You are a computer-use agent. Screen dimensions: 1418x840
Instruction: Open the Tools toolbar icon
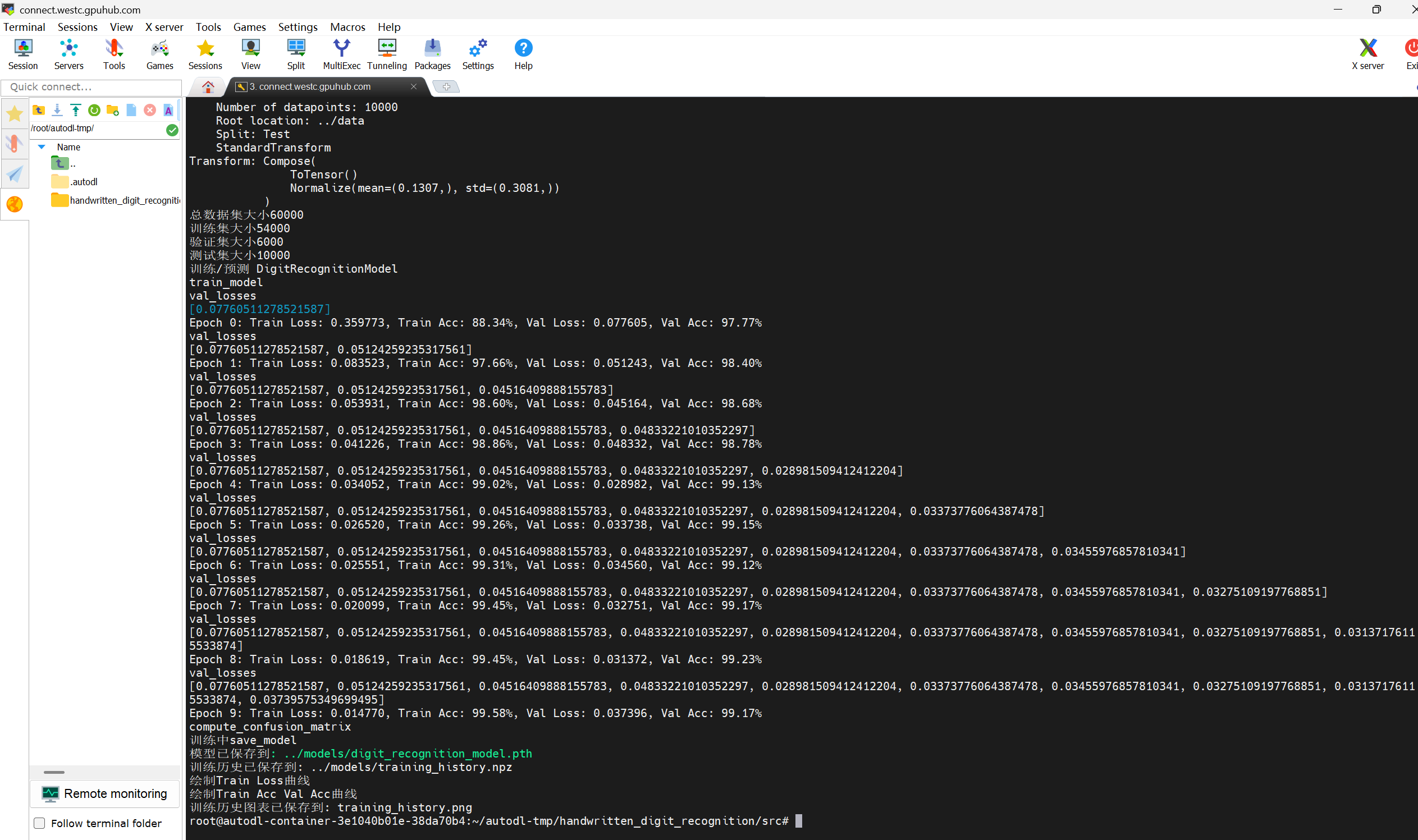click(114, 54)
